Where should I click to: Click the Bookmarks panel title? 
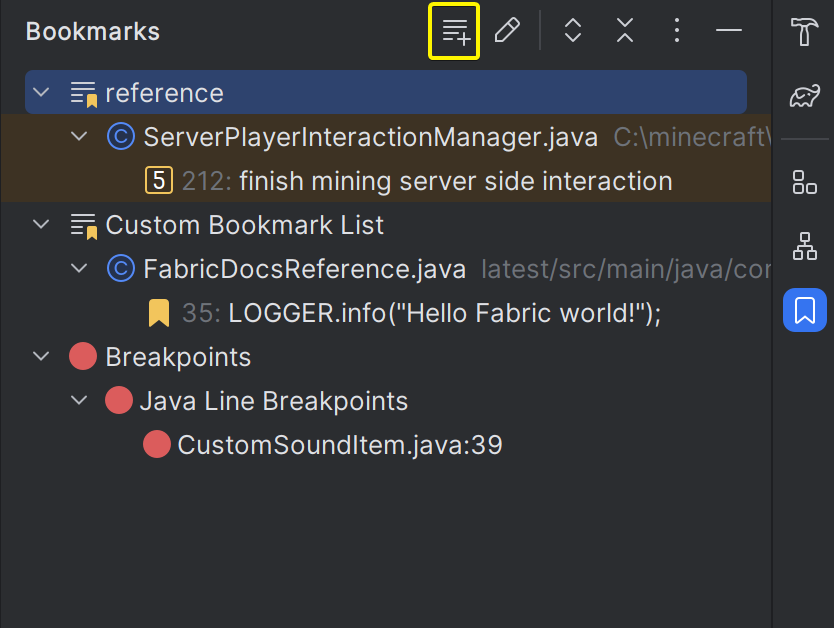pyautogui.click(x=92, y=31)
